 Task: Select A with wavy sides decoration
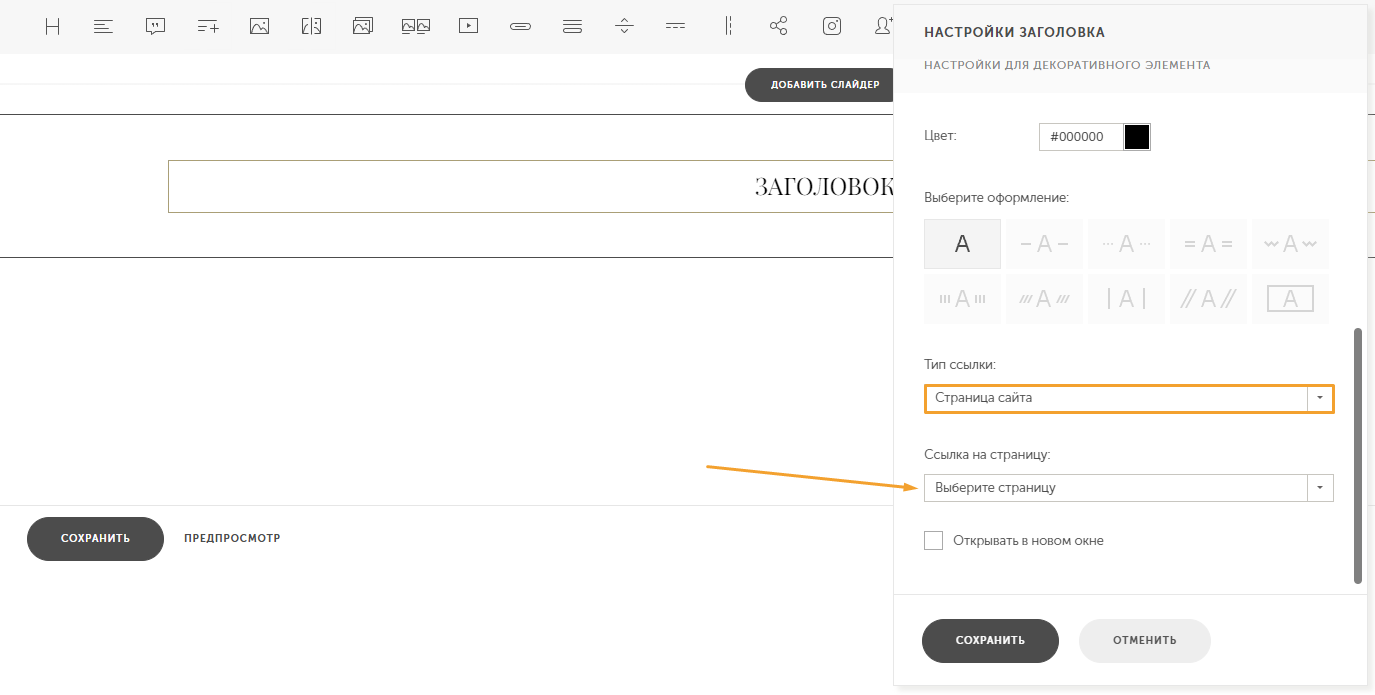pyautogui.click(x=1290, y=244)
